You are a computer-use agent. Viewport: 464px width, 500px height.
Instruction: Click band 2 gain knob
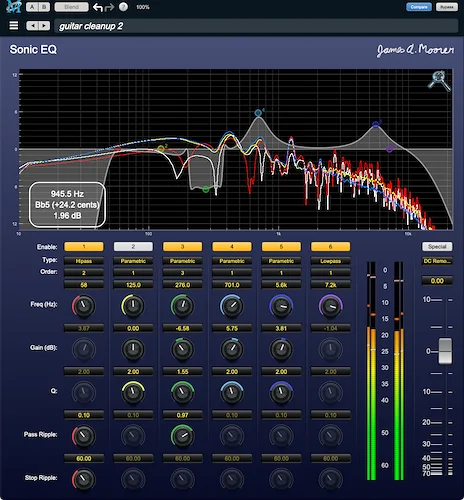[x=133, y=349]
